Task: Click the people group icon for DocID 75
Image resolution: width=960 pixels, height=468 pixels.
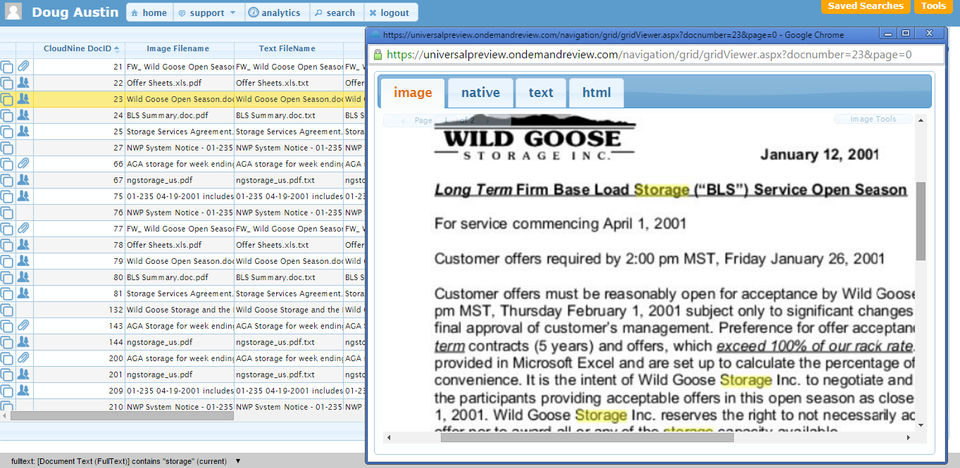Action: 23,196
